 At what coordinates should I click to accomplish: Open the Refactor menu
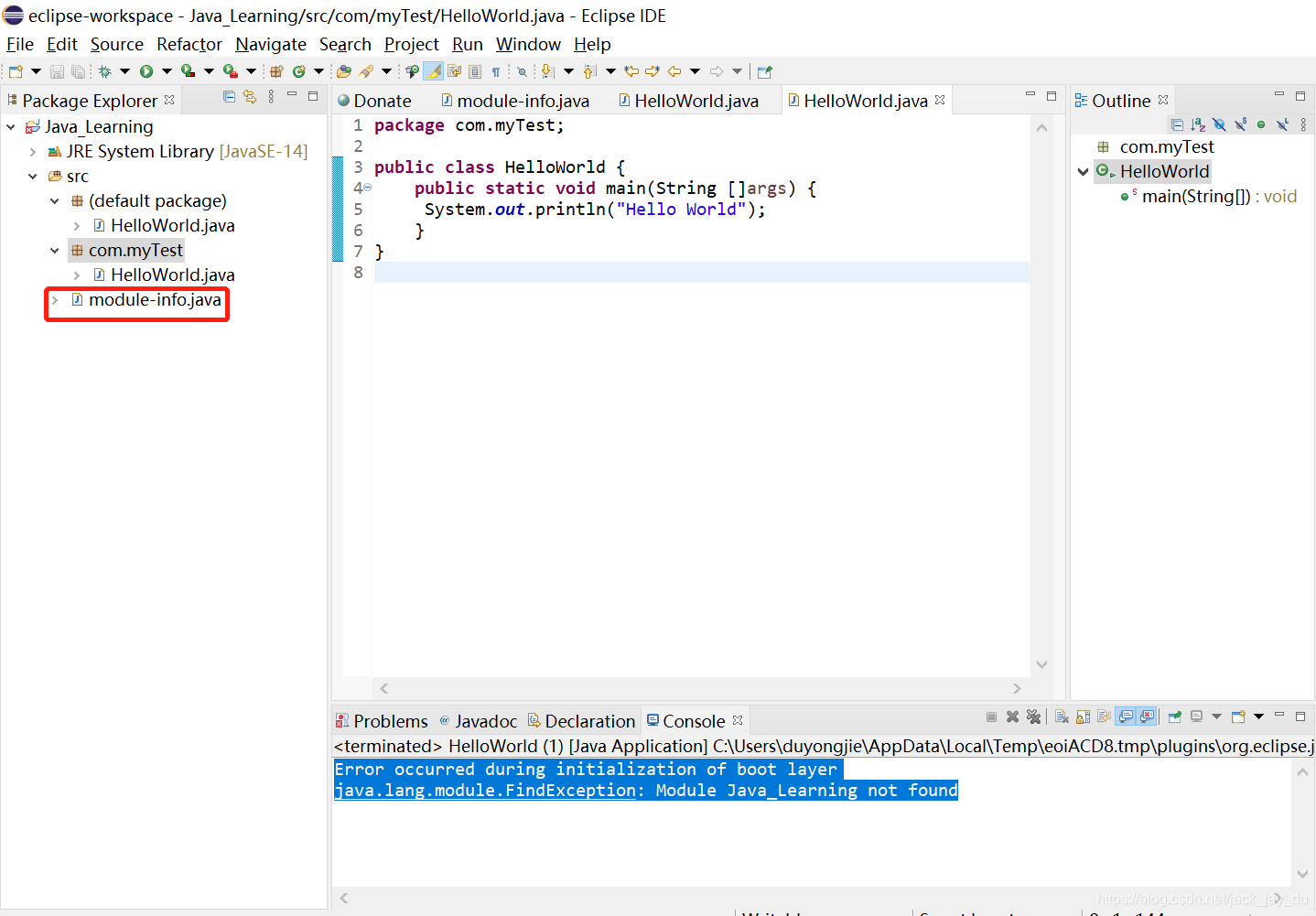pos(189,44)
